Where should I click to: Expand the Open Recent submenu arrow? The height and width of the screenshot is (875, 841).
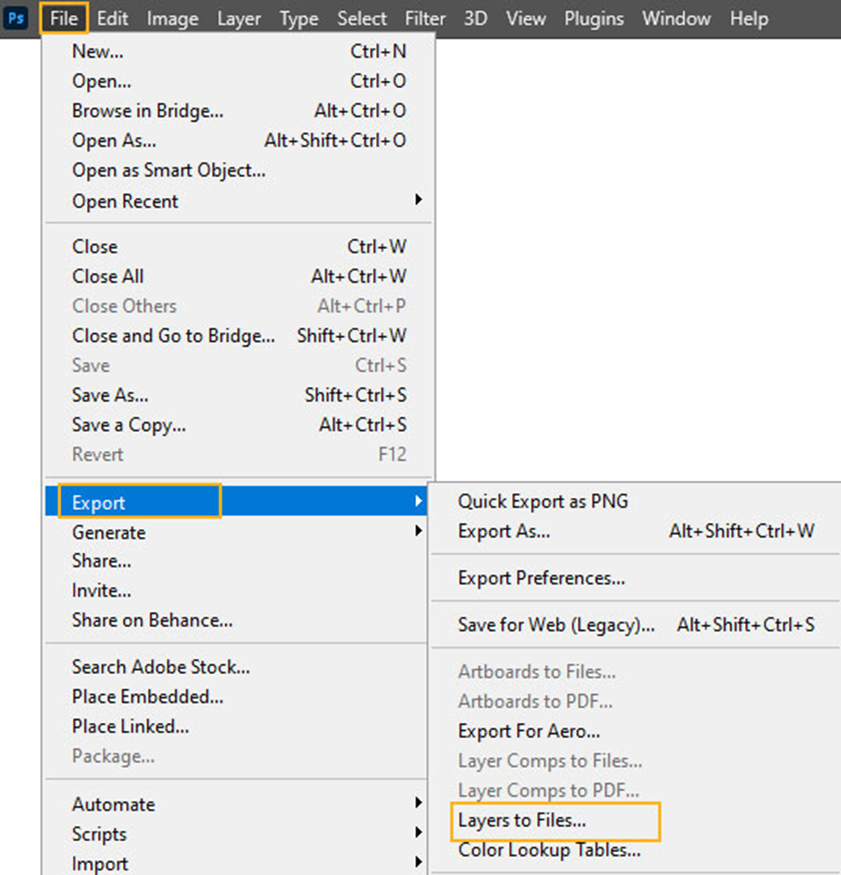(x=418, y=200)
